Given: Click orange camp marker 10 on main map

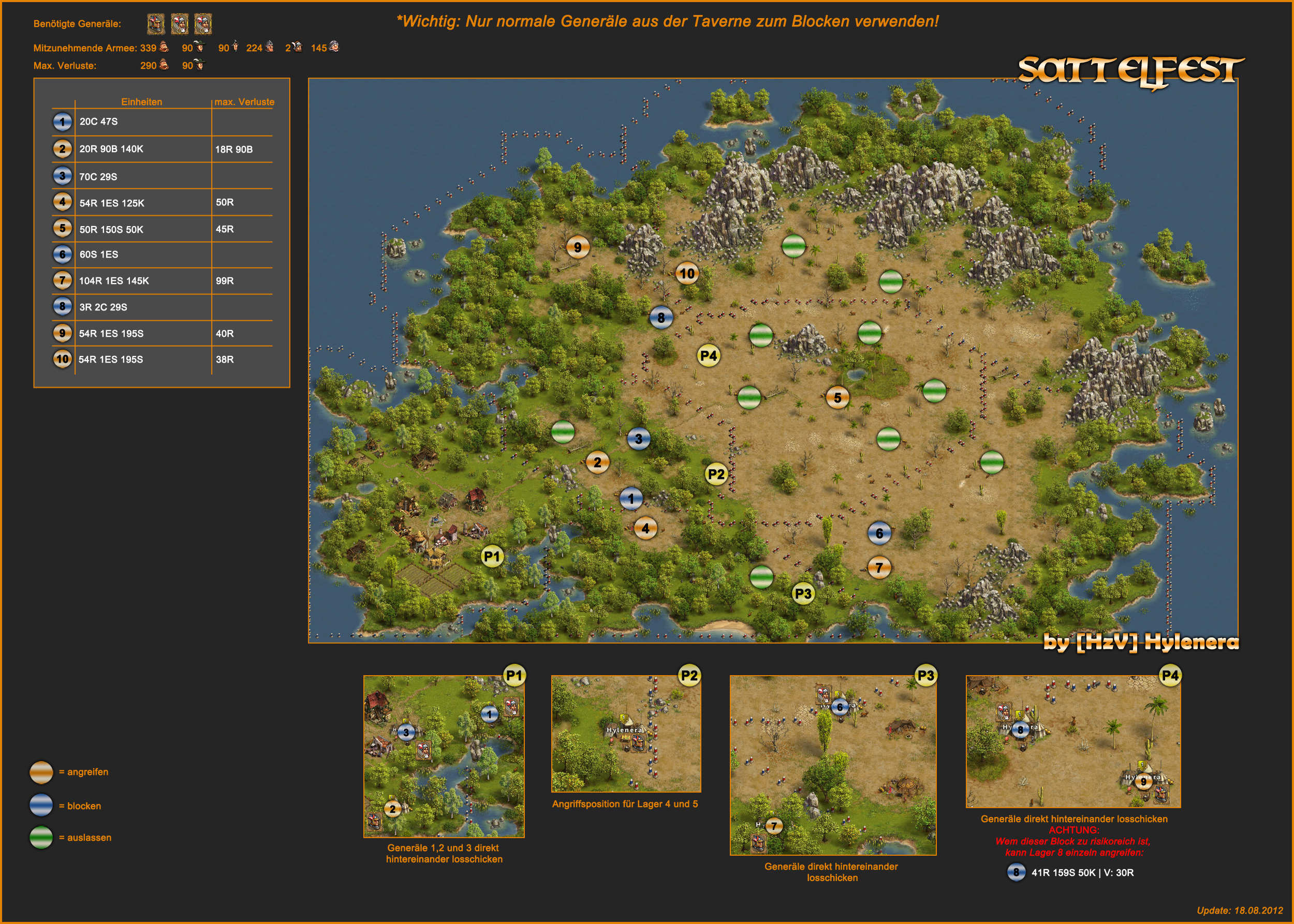Looking at the screenshot, I should coord(687,274).
